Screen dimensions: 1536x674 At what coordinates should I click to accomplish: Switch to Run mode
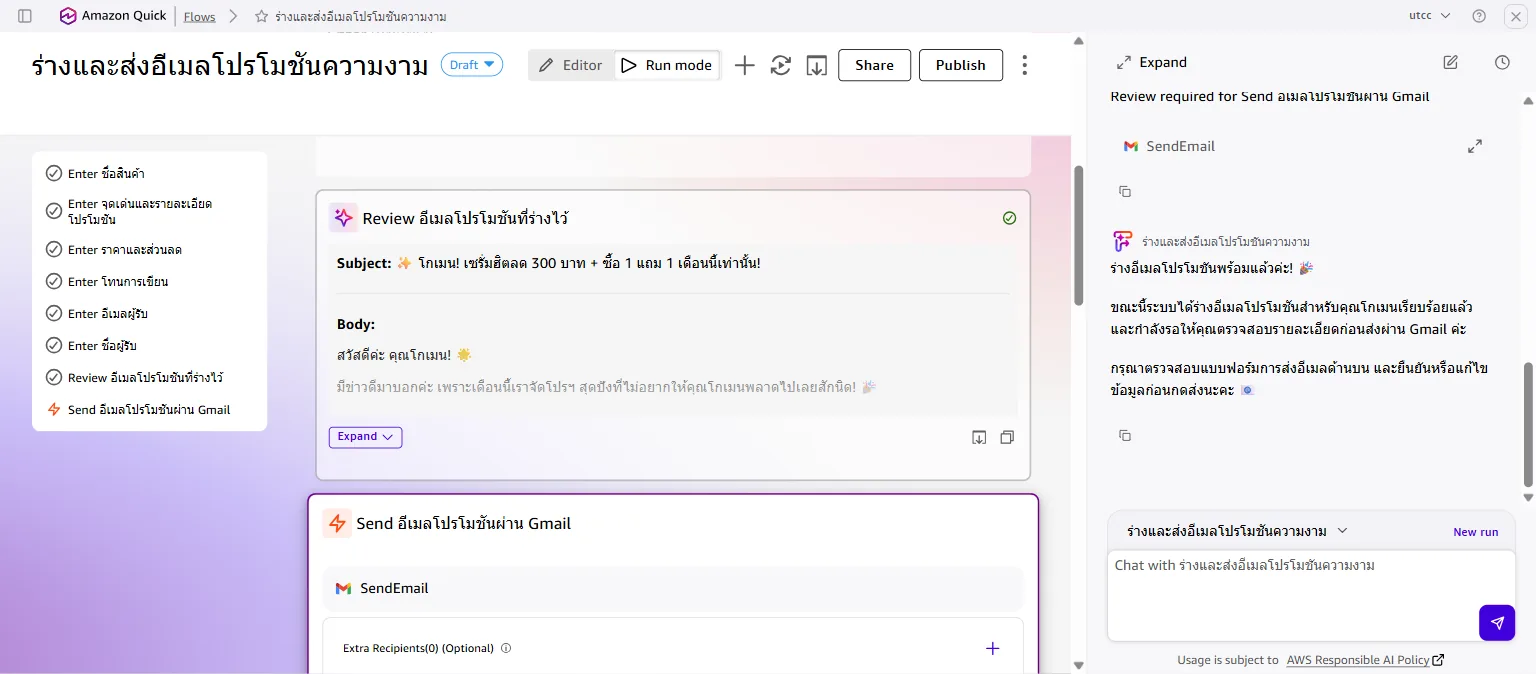(x=667, y=65)
